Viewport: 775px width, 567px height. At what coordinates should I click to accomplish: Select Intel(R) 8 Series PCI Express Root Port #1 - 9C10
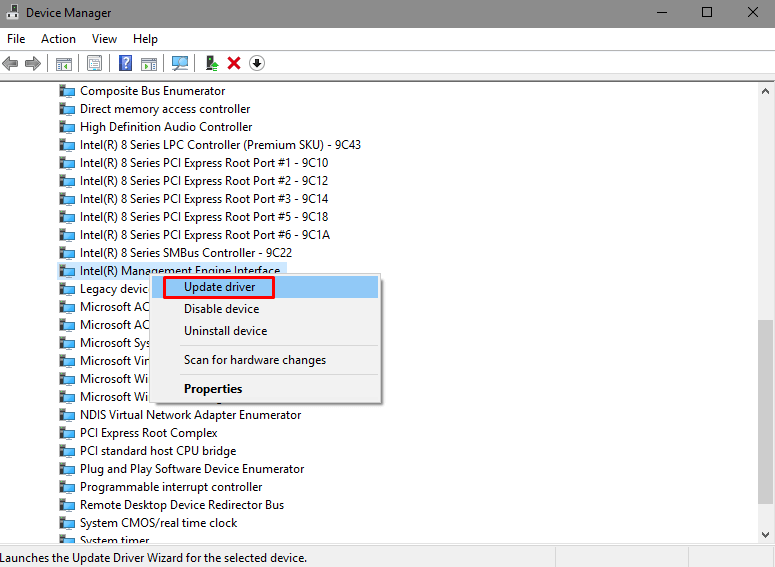(204, 163)
